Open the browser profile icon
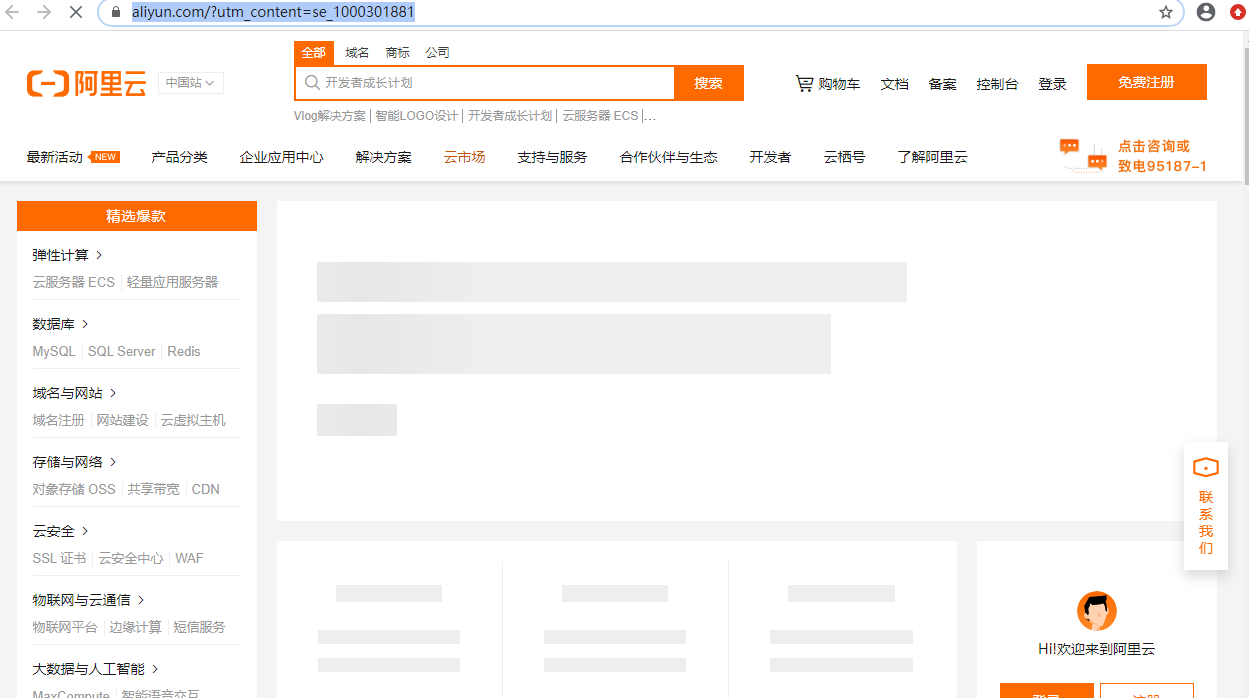 point(1205,13)
